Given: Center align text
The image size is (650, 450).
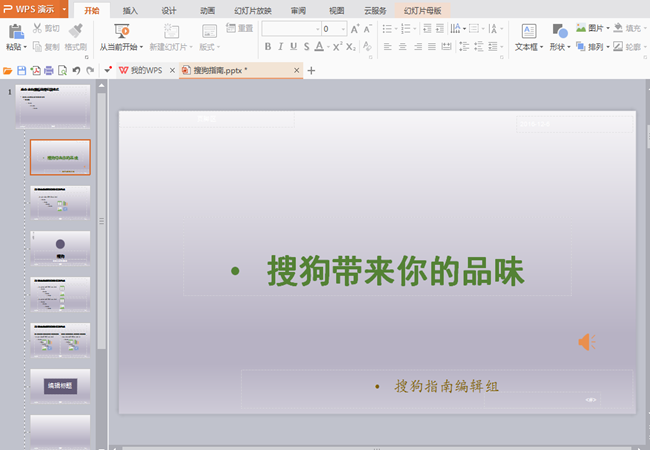Looking at the screenshot, I should 403,47.
